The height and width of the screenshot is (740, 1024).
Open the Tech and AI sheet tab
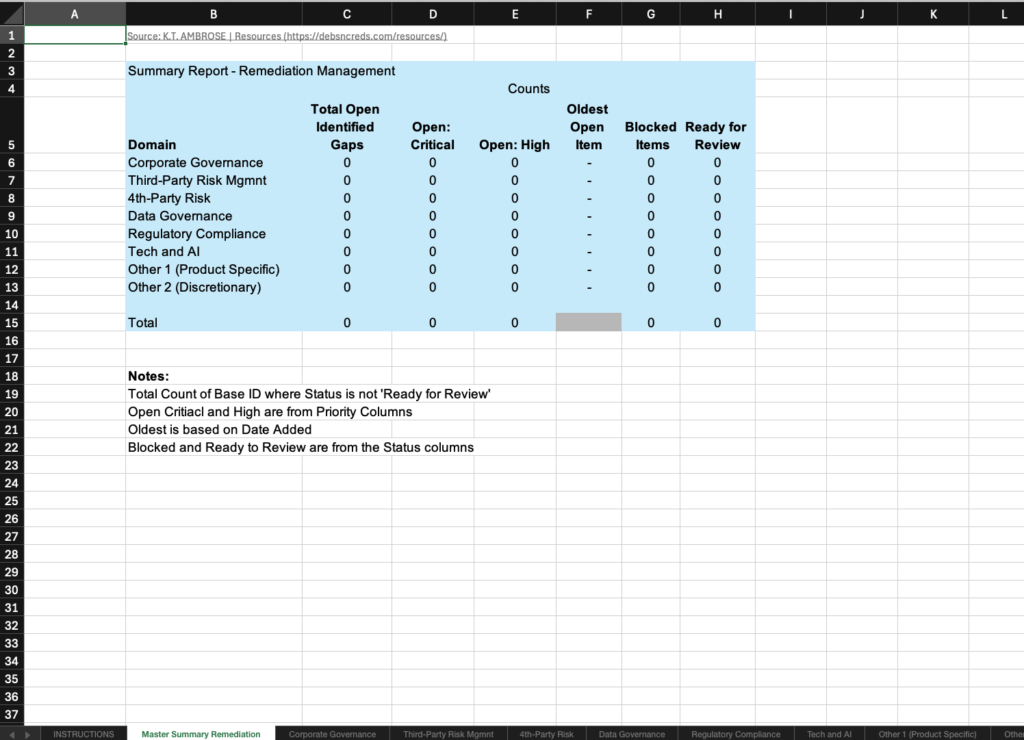(829, 734)
